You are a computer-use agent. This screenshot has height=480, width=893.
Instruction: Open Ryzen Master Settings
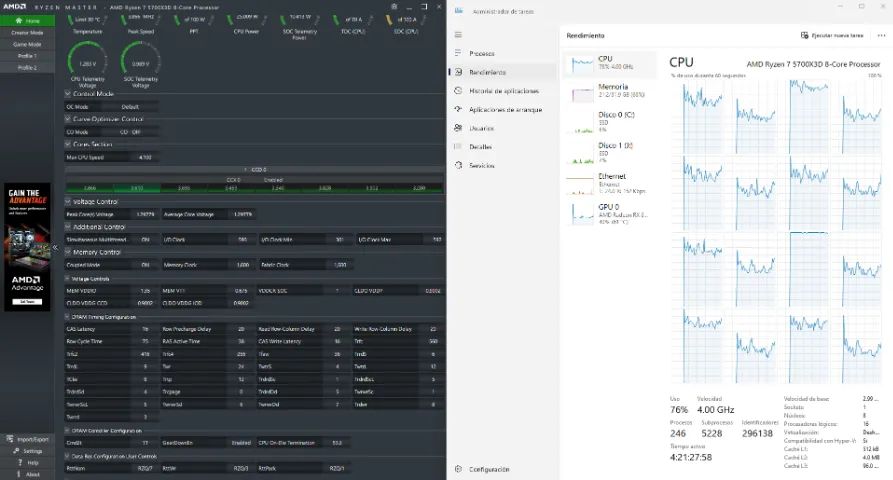click(x=27, y=451)
